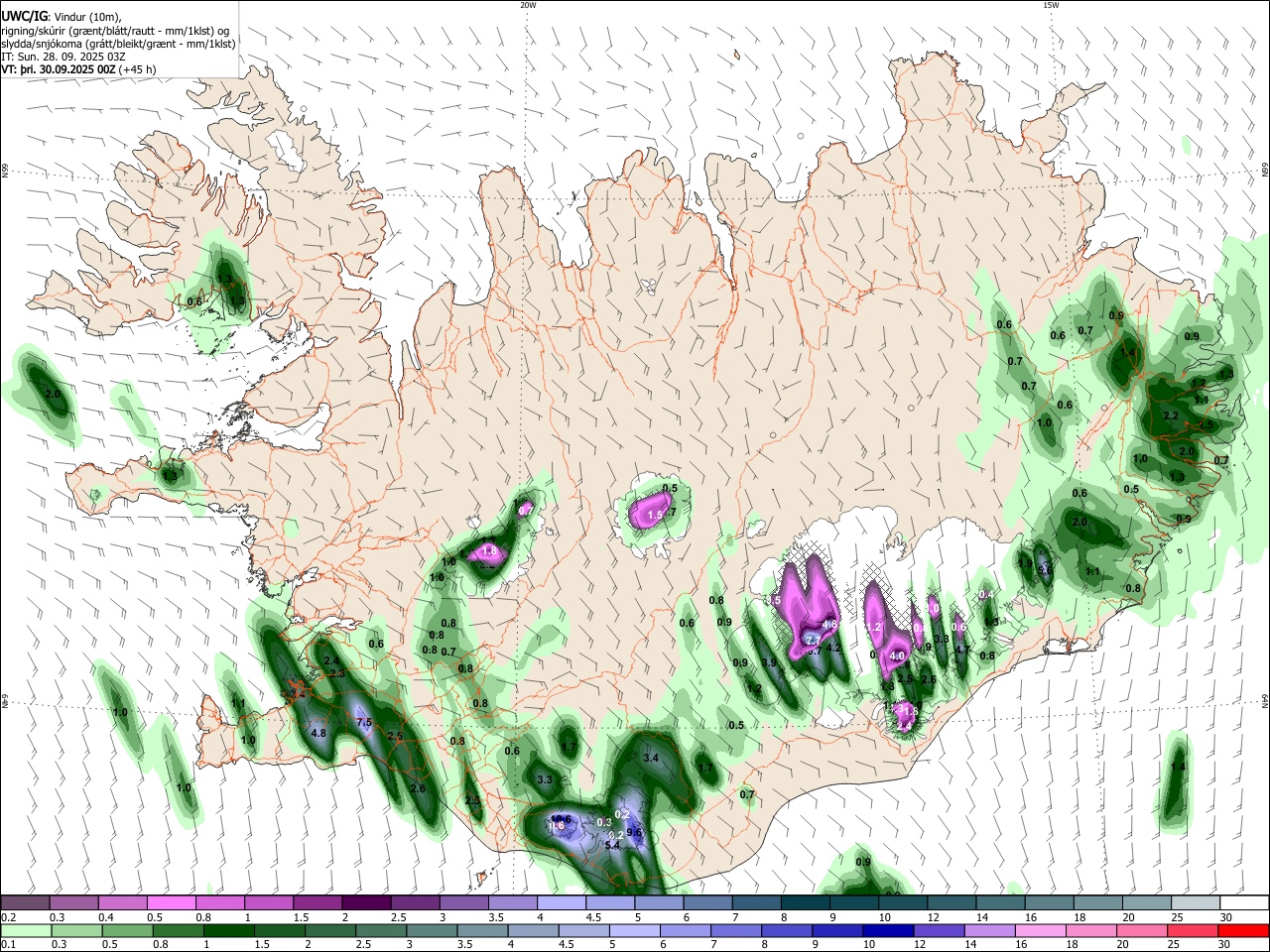Click the 7.5 precipitation value near Reykjavik
The width and height of the screenshot is (1270, 952).
(x=363, y=723)
